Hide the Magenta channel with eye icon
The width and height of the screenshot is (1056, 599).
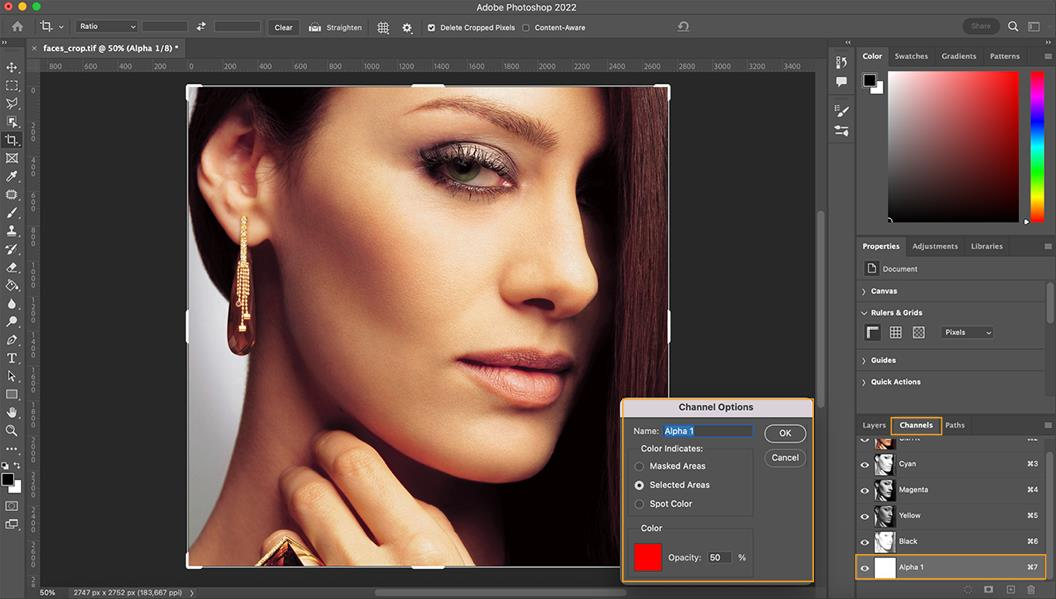pyautogui.click(x=865, y=490)
